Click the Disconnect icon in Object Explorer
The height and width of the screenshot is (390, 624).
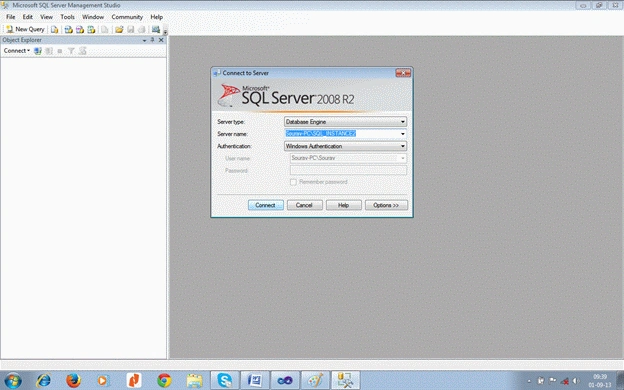point(49,51)
